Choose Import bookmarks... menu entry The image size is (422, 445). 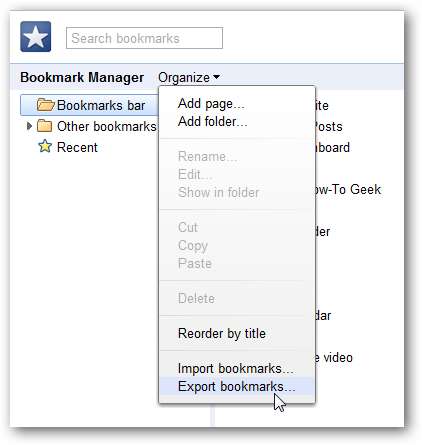coord(237,369)
